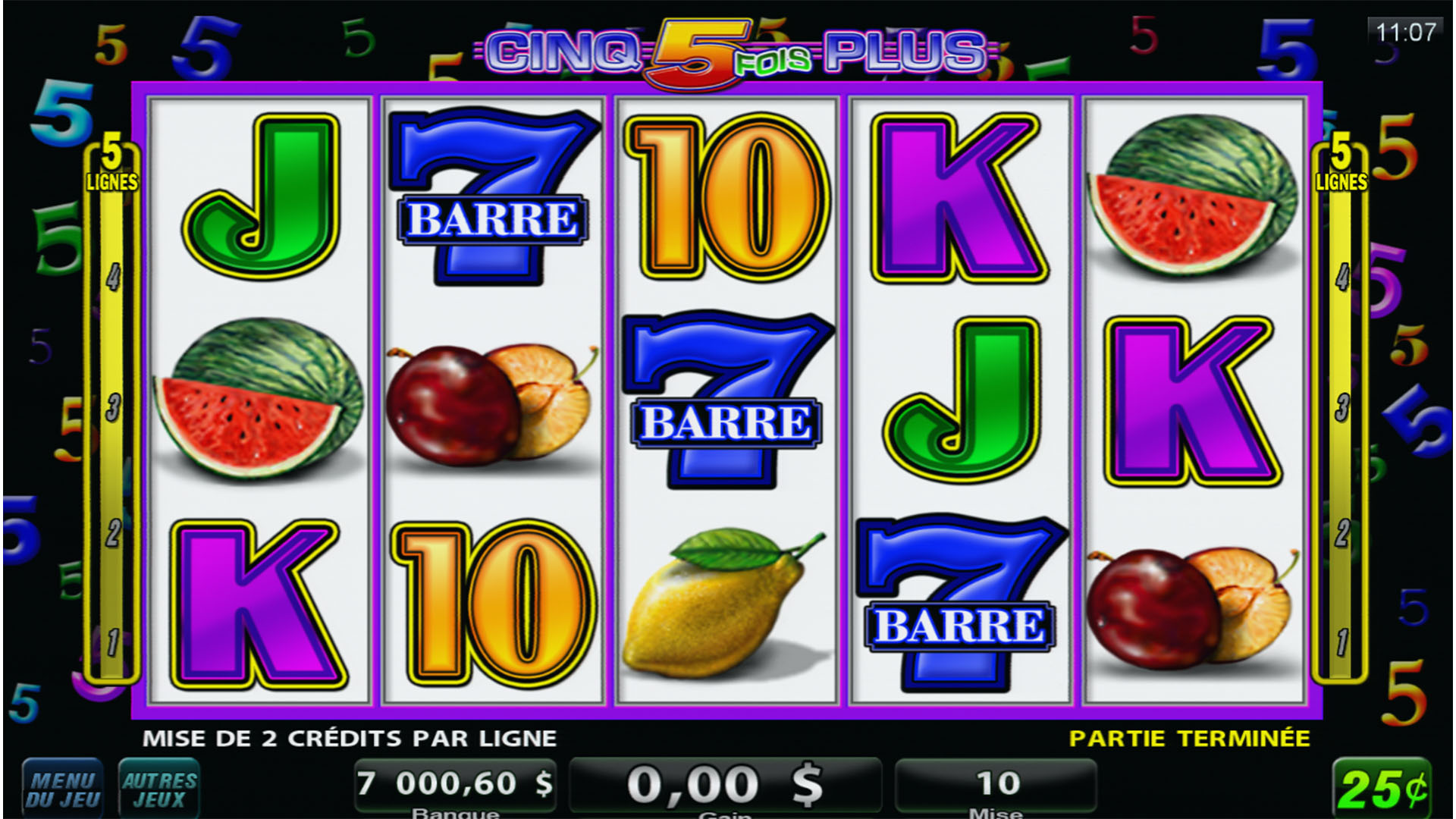Open the Autres Jeux button
The width and height of the screenshot is (1456, 819).
pos(159,789)
